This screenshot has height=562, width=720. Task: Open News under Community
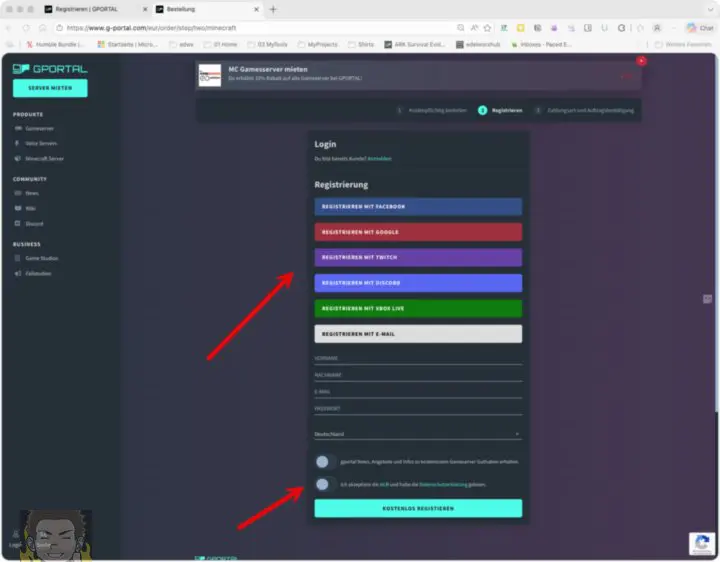32,193
